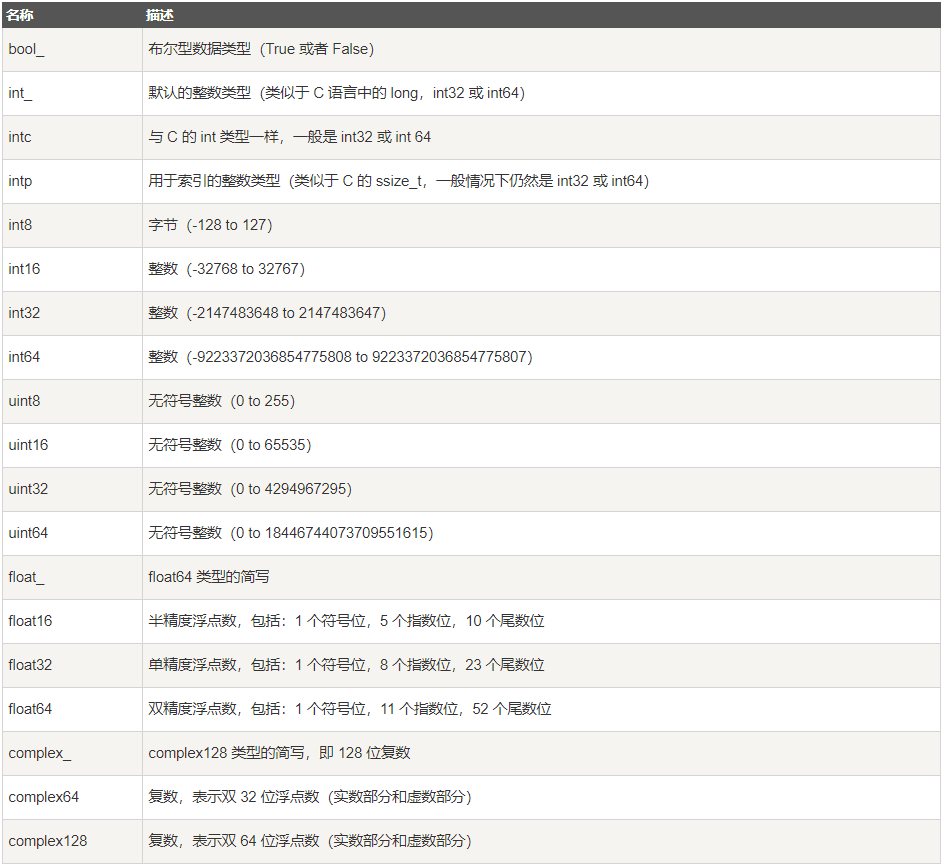
Task: Click the 整数 (-32768 to 32767) description
Action: click(x=227, y=270)
